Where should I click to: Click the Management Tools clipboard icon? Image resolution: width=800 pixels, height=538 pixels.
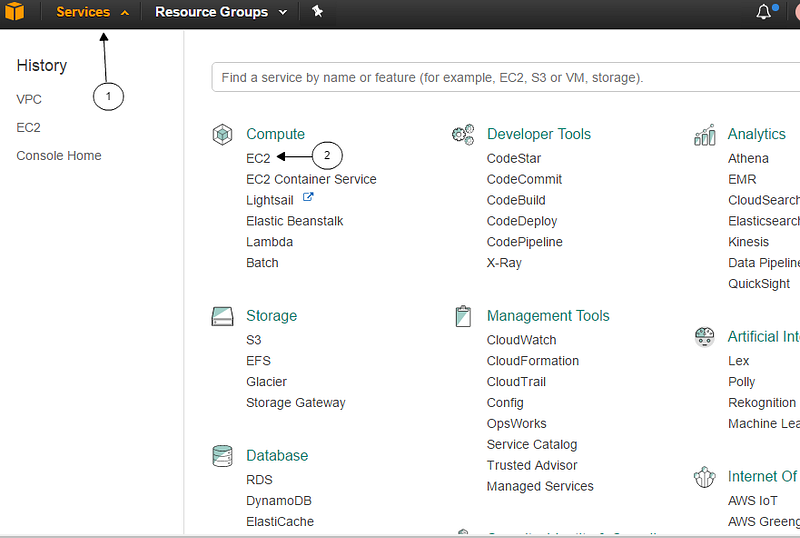(x=463, y=316)
